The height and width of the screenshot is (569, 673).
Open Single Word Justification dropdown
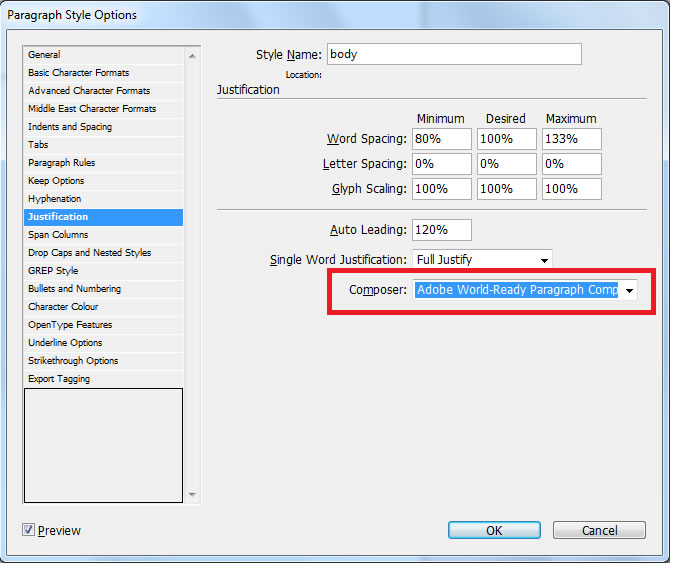pyautogui.click(x=482, y=260)
